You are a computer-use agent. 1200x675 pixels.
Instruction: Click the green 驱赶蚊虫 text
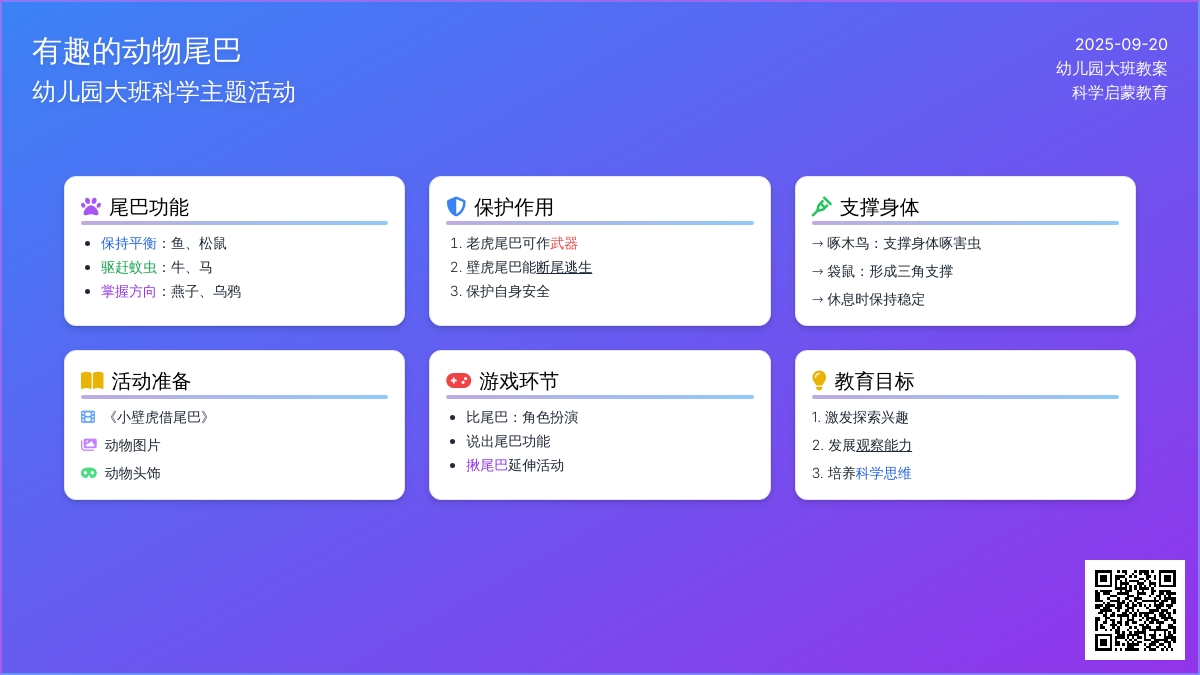click(129, 267)
